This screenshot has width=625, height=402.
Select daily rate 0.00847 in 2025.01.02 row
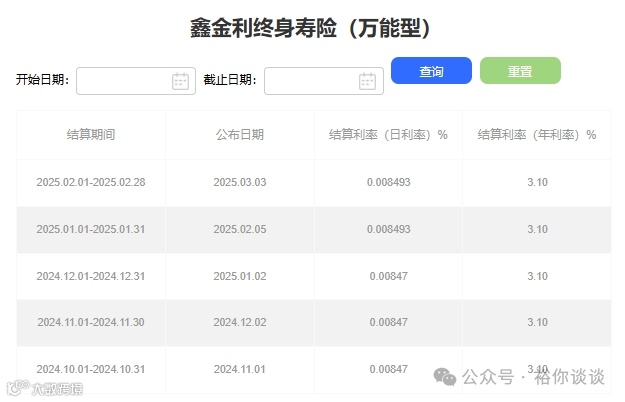coord(389,276)
